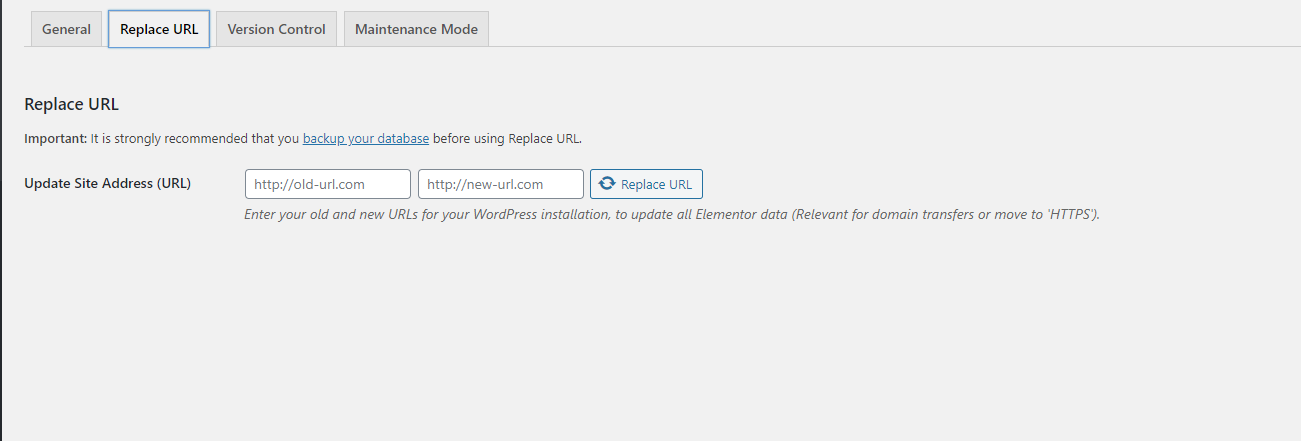Click the http://new-url.com placeholder text

pos(485,184)
